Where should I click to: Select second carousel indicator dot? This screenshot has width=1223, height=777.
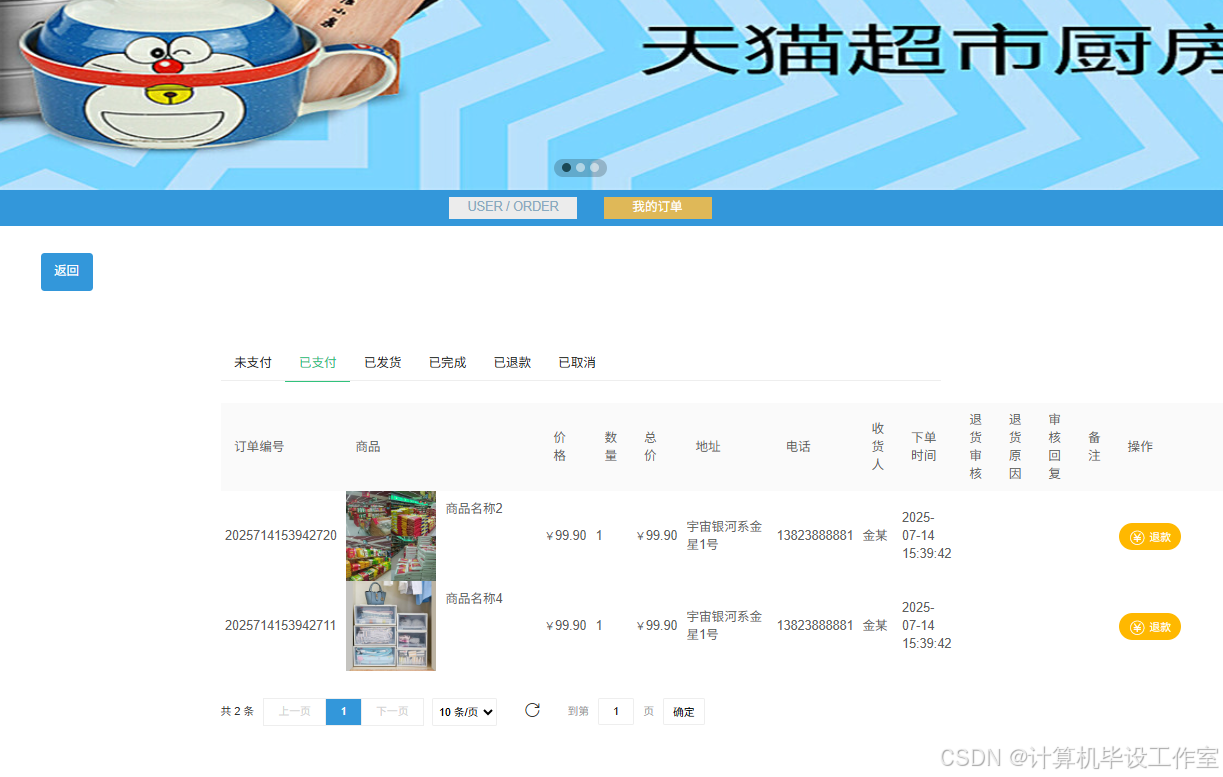click(581, 168)
